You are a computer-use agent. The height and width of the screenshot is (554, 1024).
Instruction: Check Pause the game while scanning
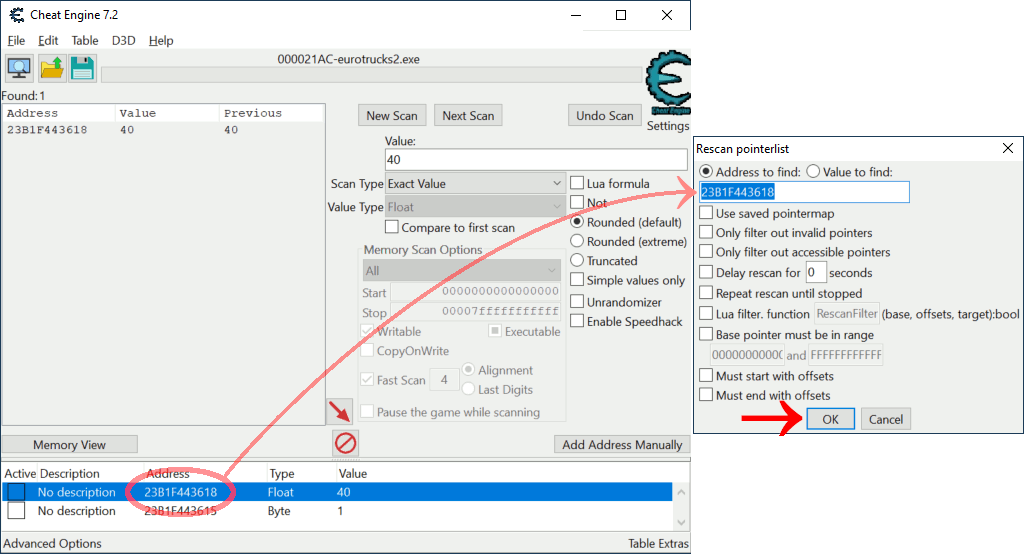[x=368, y=412]
